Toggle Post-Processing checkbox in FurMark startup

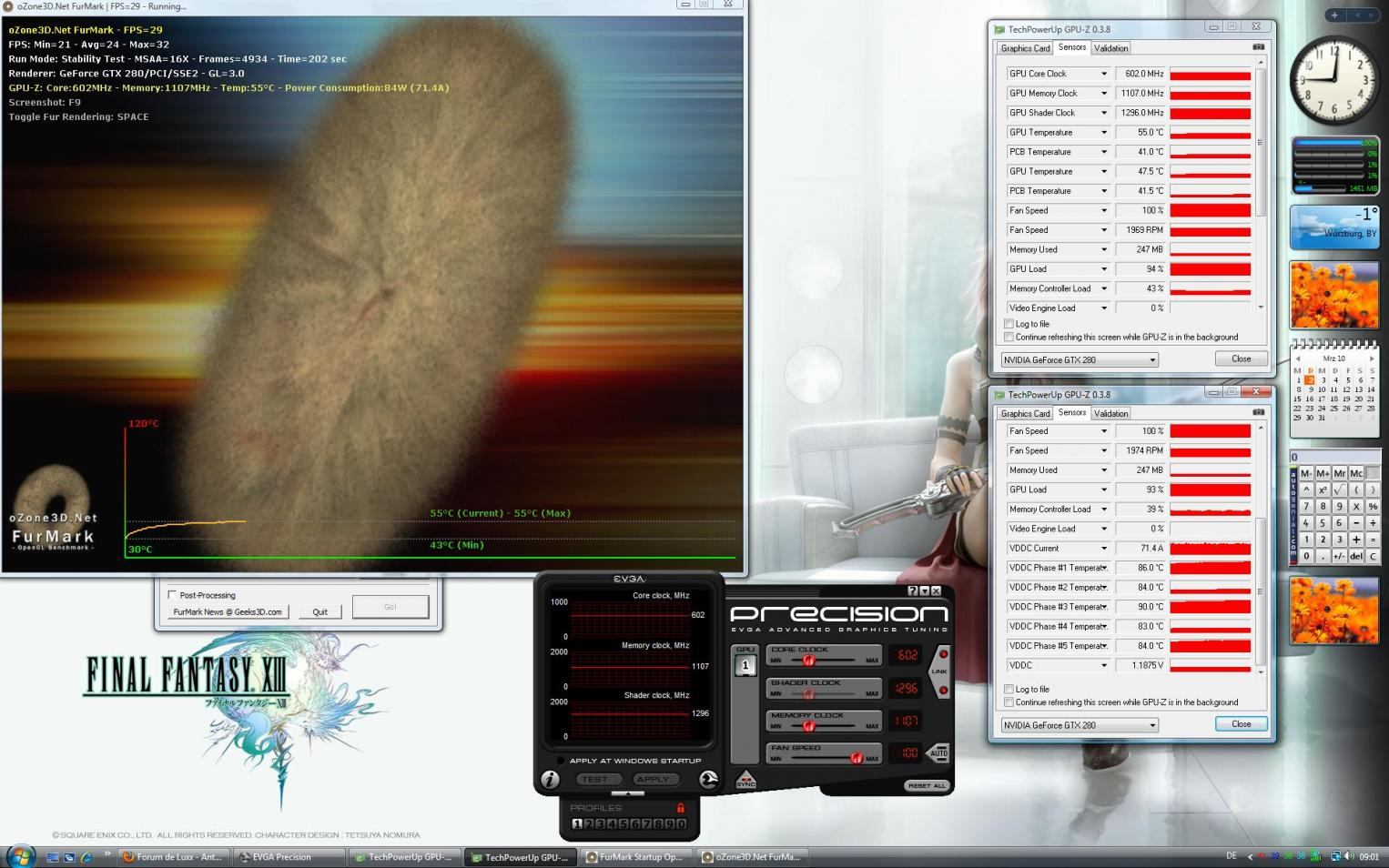[x=172, y=595]
